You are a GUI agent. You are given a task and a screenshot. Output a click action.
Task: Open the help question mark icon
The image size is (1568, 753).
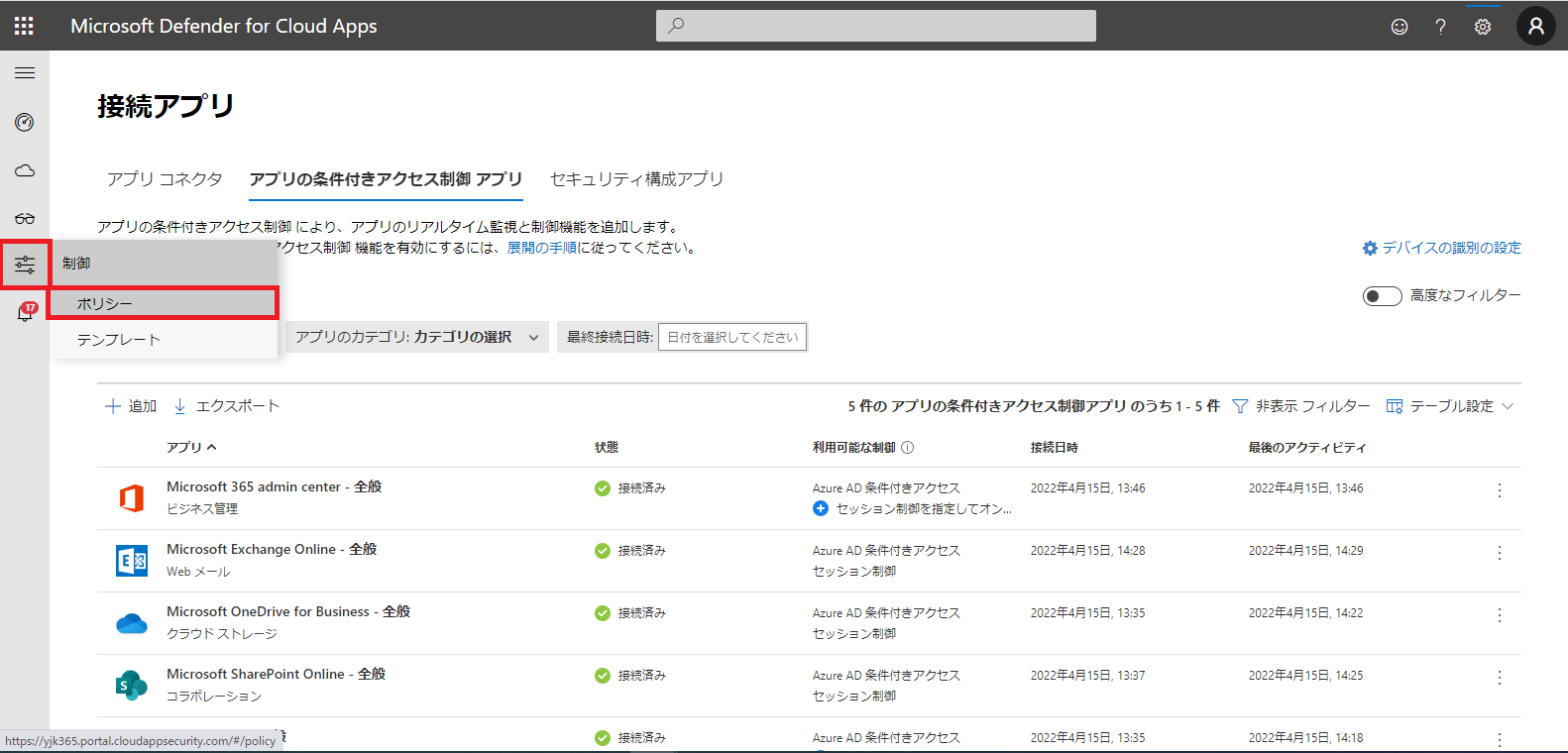[1440, 27]
